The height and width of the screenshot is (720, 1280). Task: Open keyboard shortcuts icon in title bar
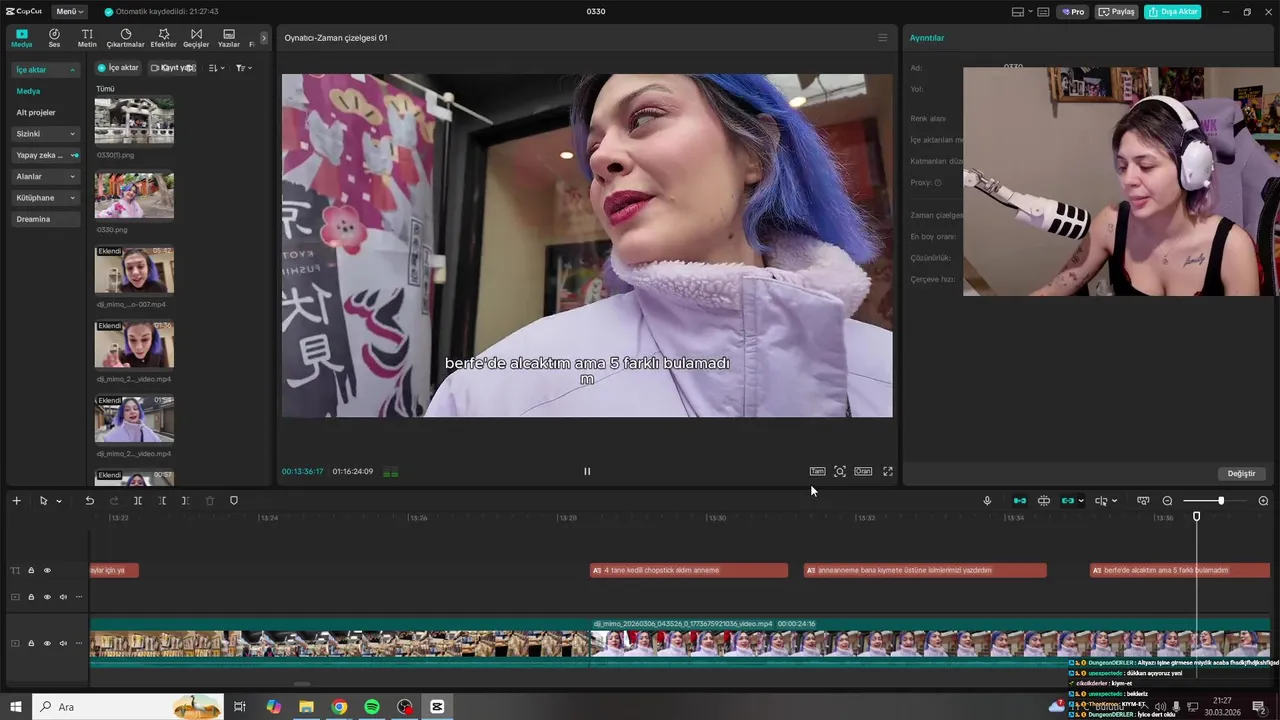(1043, 12)
